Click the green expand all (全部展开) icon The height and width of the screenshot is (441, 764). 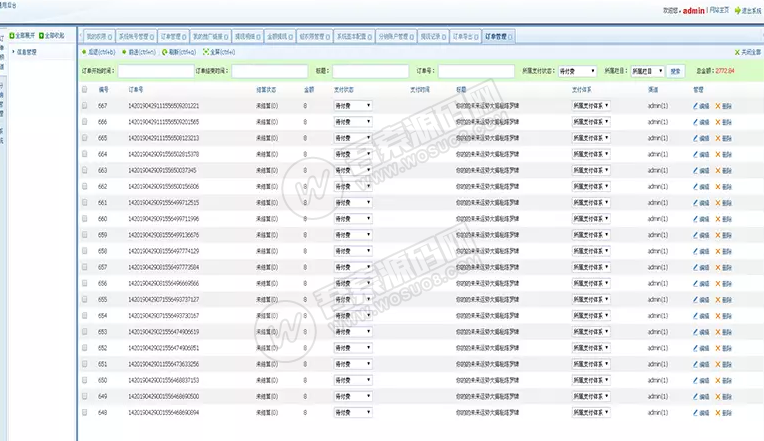click(12, 36)
